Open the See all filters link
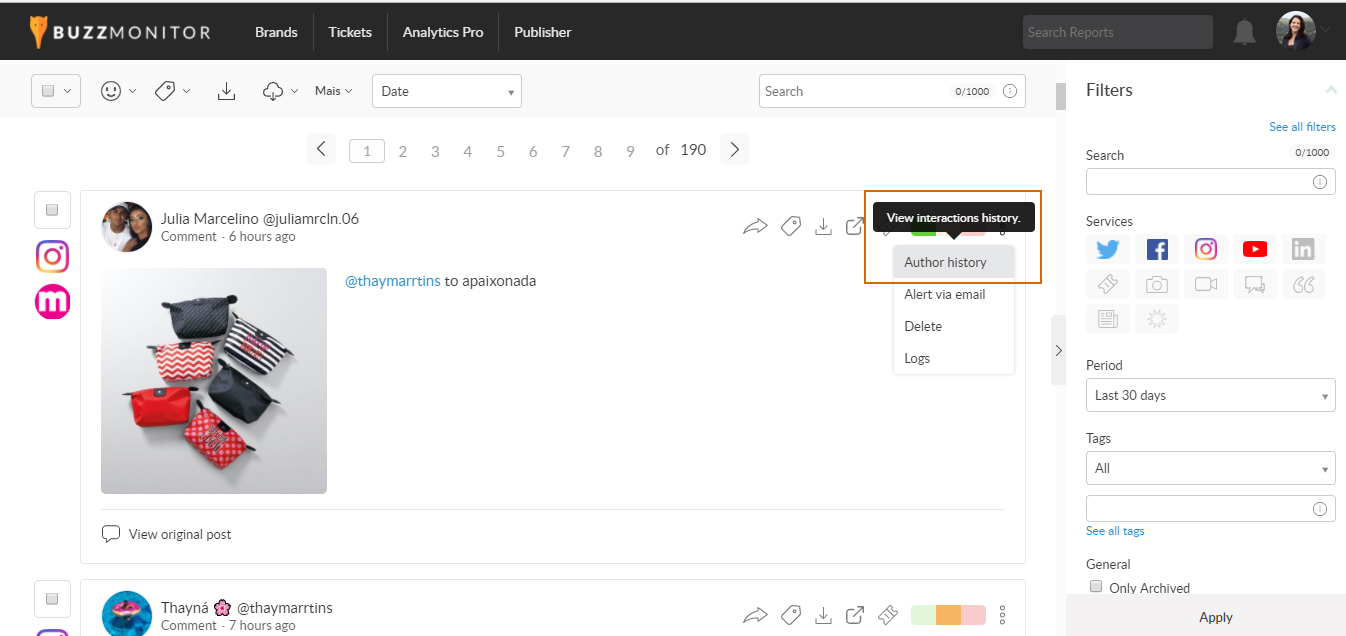The width and height of the screenshot is (1346, 636). 1302,127
